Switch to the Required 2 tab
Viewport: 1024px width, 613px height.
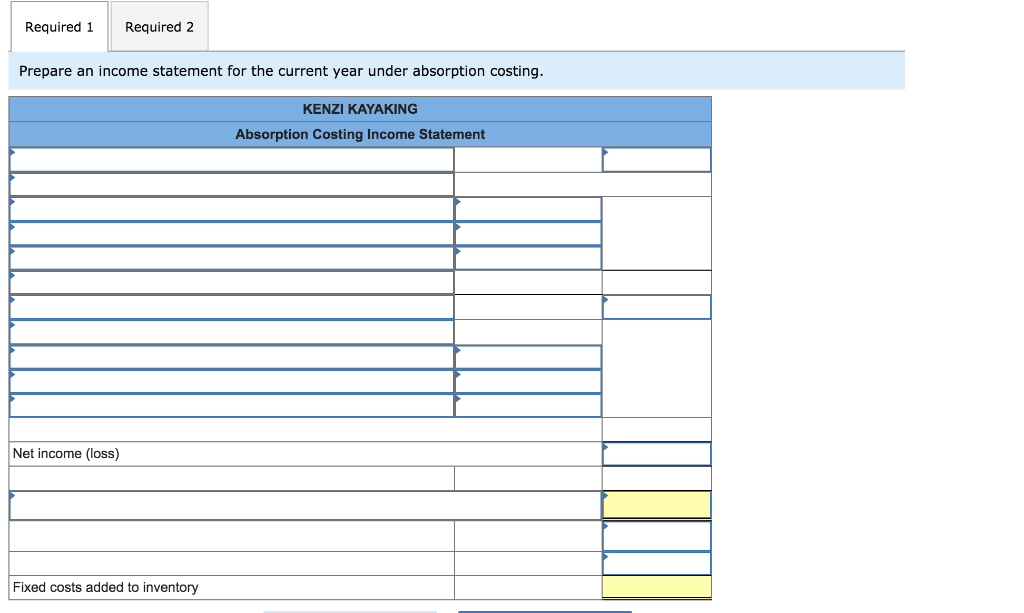(159, 27)
